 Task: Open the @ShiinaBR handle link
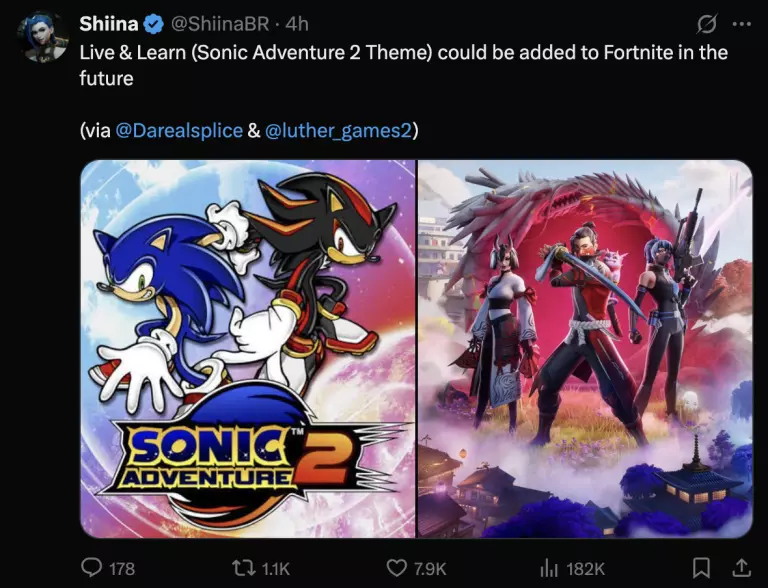click(220, 24)
